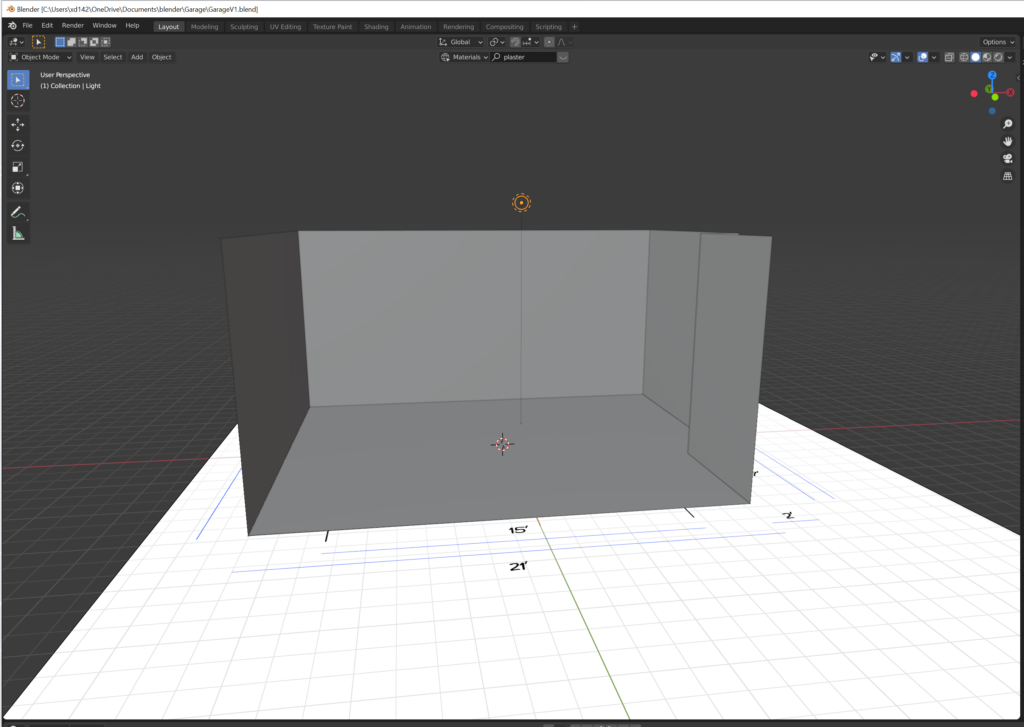The height and width of the screenshot is (727, 1024).
Task: Open the Render menu
Action: point(73,25)
